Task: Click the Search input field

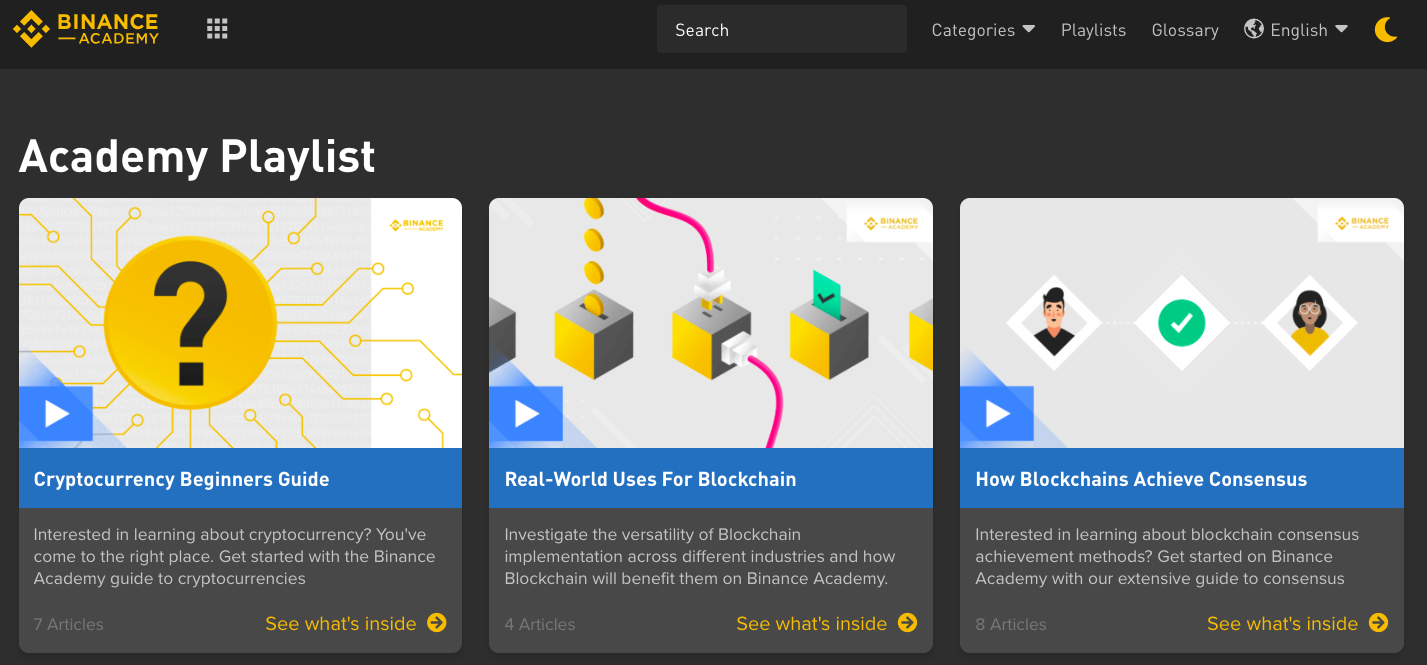Action: 782,29
